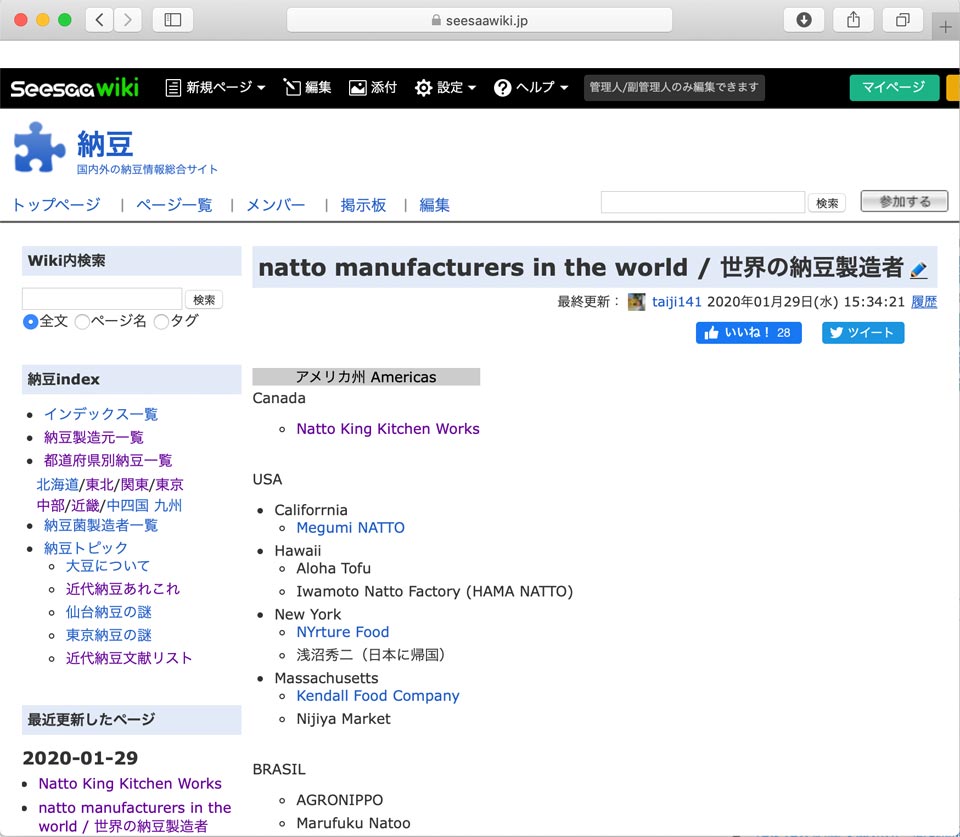
Task: Click the blue puzzle piece wiki icon
Action: [x=39, y=148]
